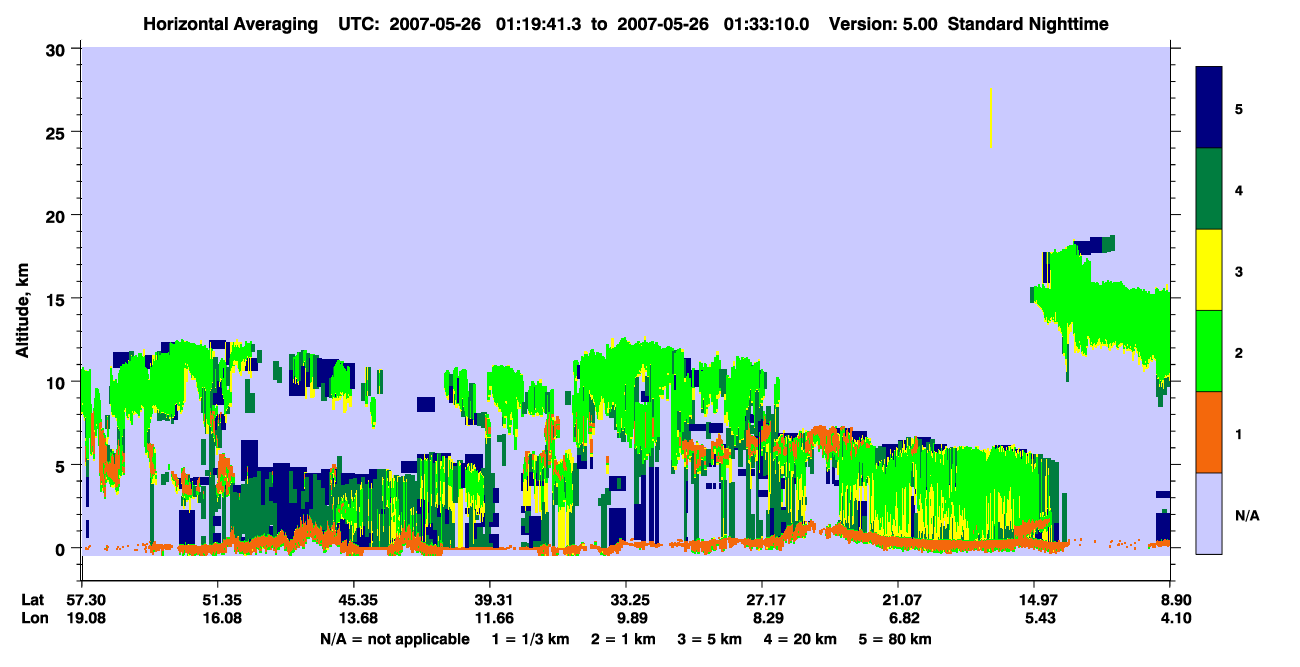Click latitude value 21.07

pyautogui.click(x=898, y=600)
